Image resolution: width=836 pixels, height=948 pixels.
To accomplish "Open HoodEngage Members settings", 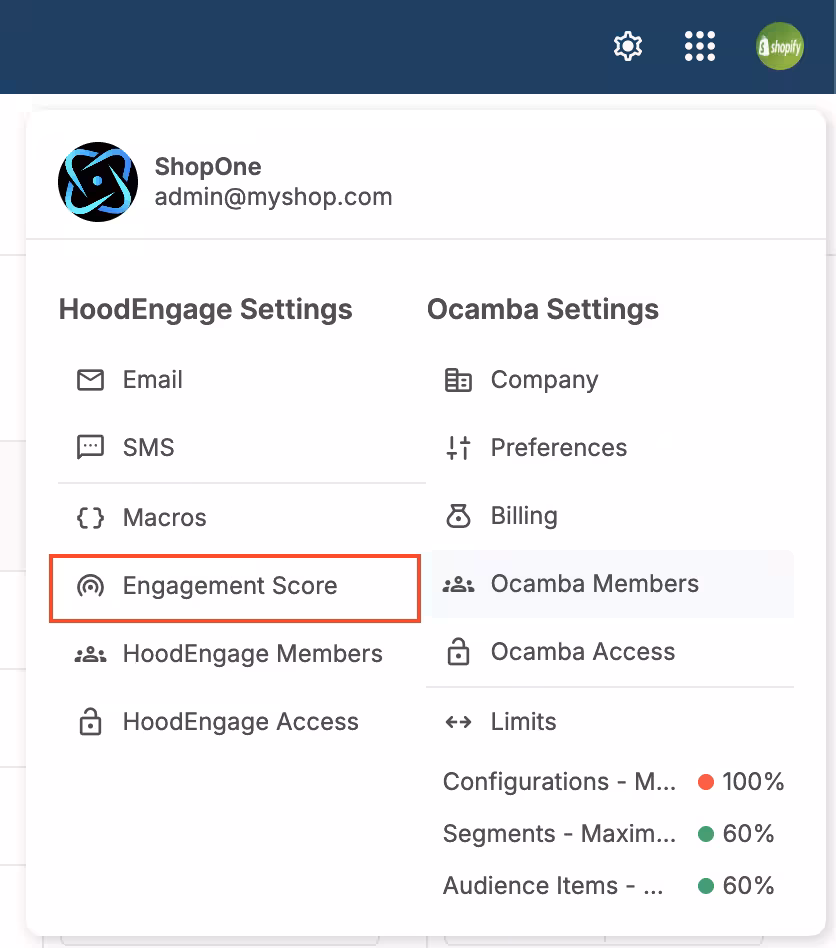I will 252,653.
